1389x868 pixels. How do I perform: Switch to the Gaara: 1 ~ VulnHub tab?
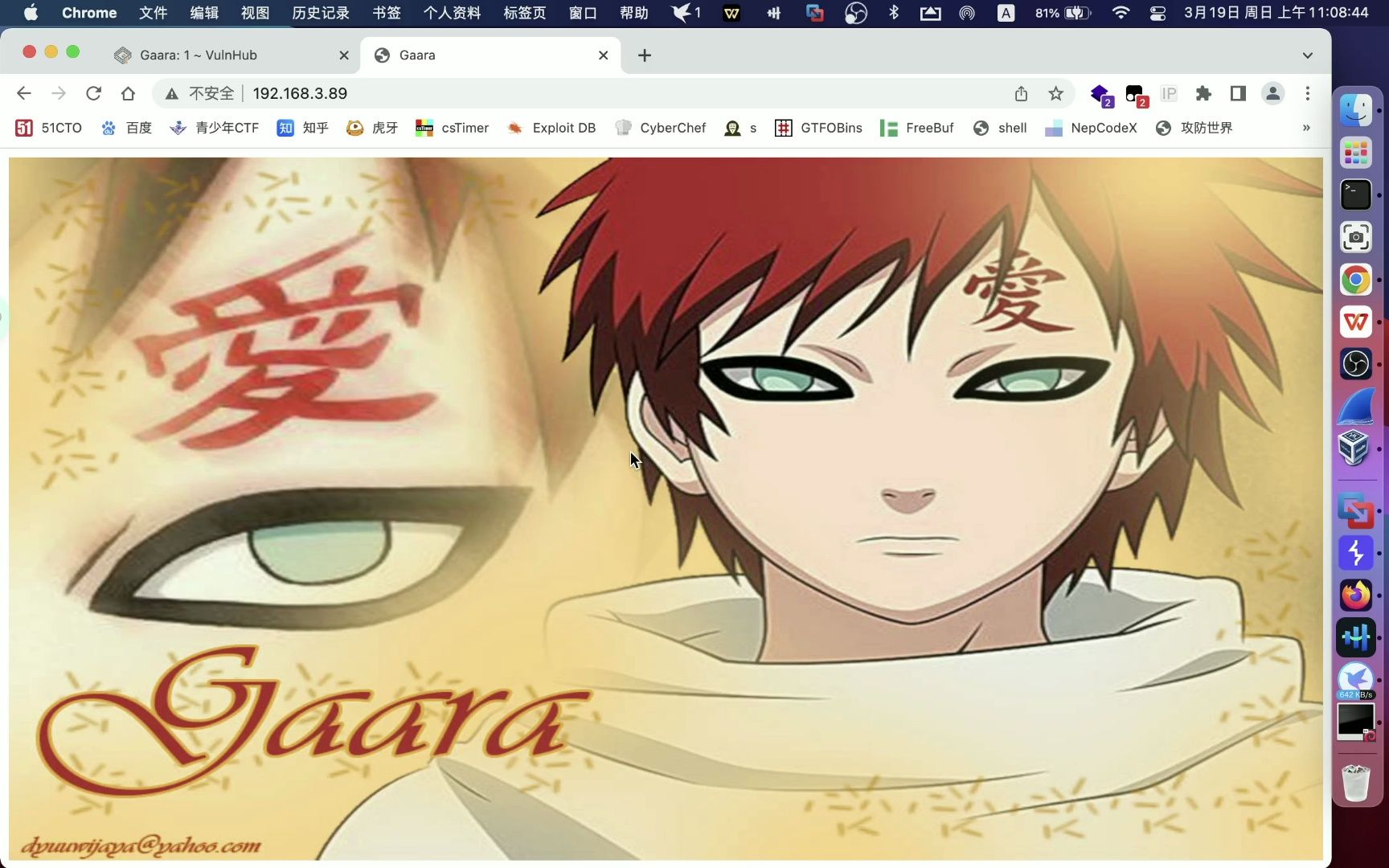coord(231,55)
